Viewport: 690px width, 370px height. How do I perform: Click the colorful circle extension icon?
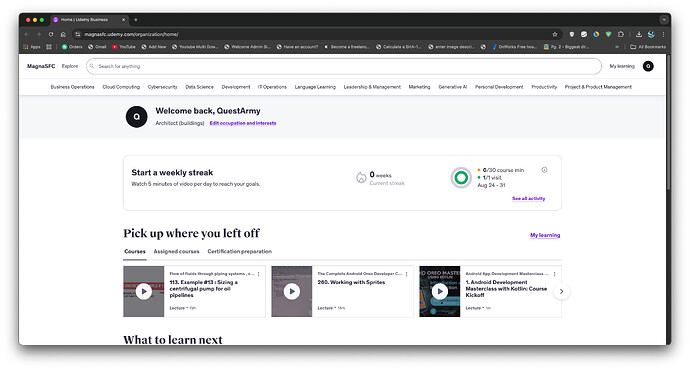point(596,34)
